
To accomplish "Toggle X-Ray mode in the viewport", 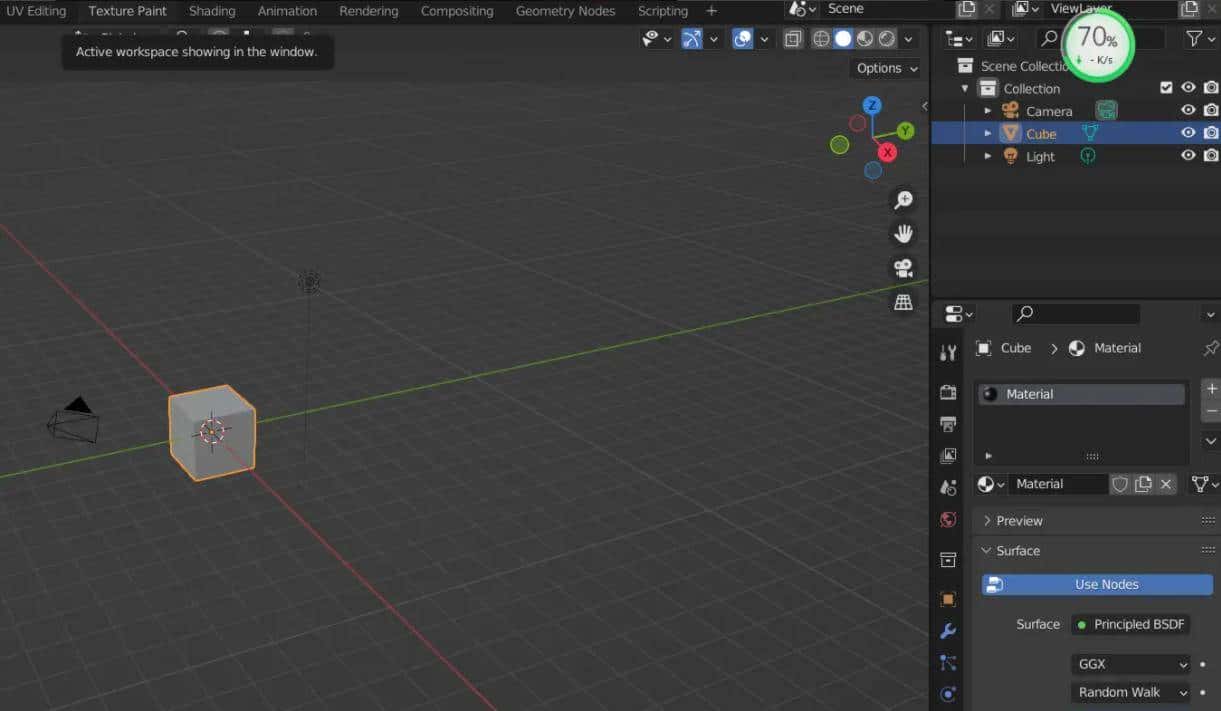I will click(793, 38).
